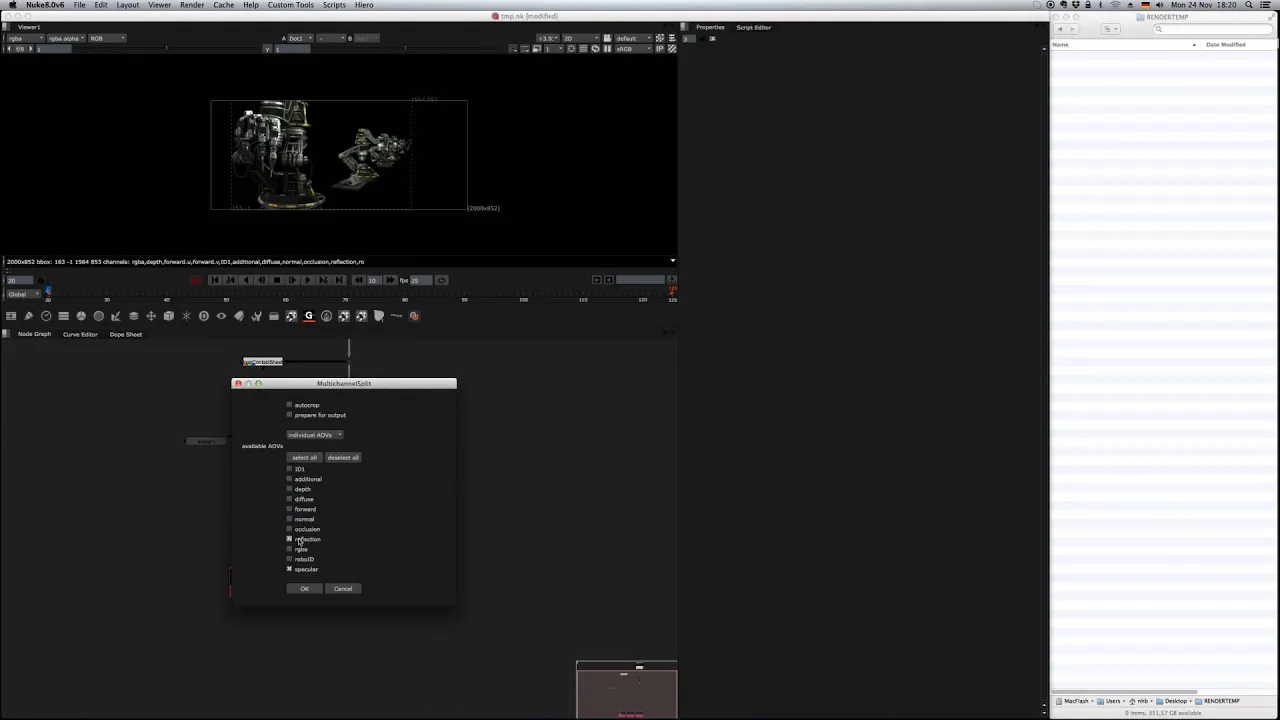The height and width of the screenshot is (720, 1280).
Task: Open the individual AOVs dropdown
Action: pyautogui.click(x=314, y=435)
